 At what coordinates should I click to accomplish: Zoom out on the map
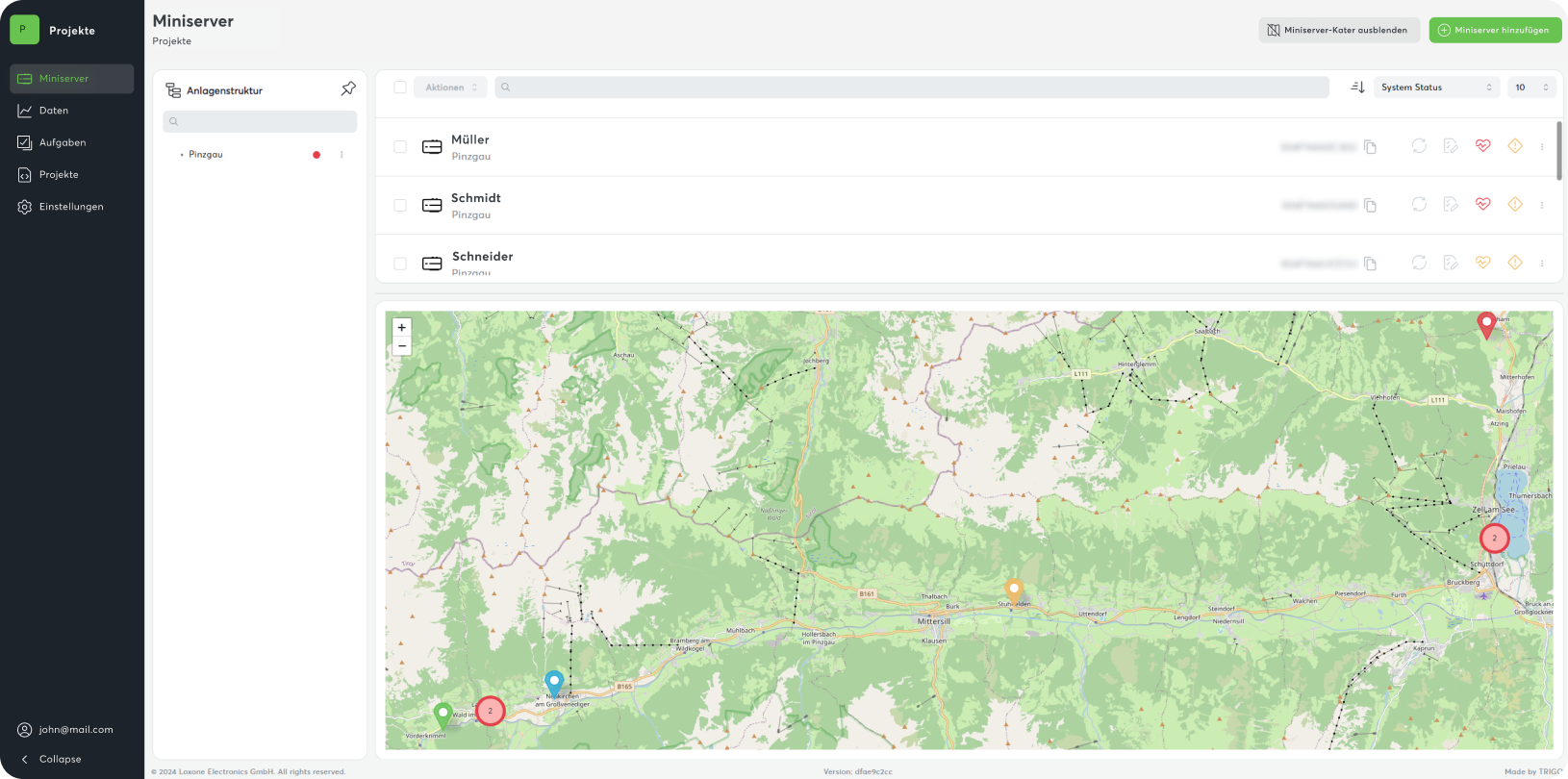coord(402,346)
